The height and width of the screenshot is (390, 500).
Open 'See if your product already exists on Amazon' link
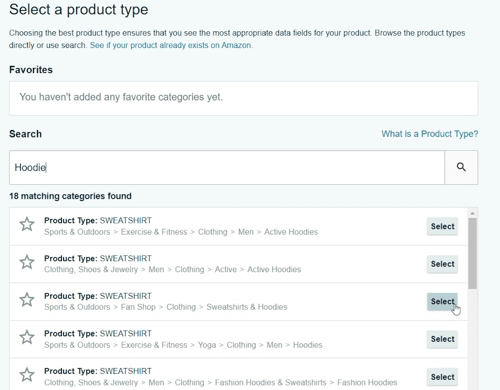point(171,45)
